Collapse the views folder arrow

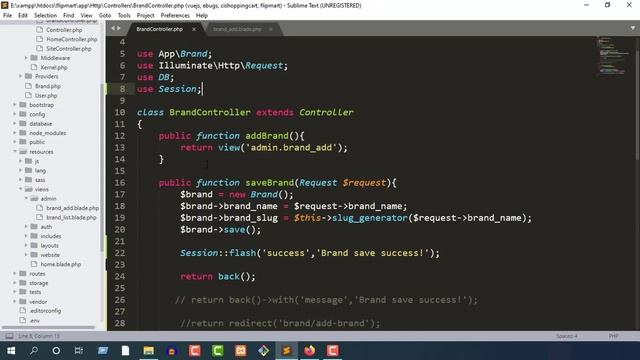20,189
